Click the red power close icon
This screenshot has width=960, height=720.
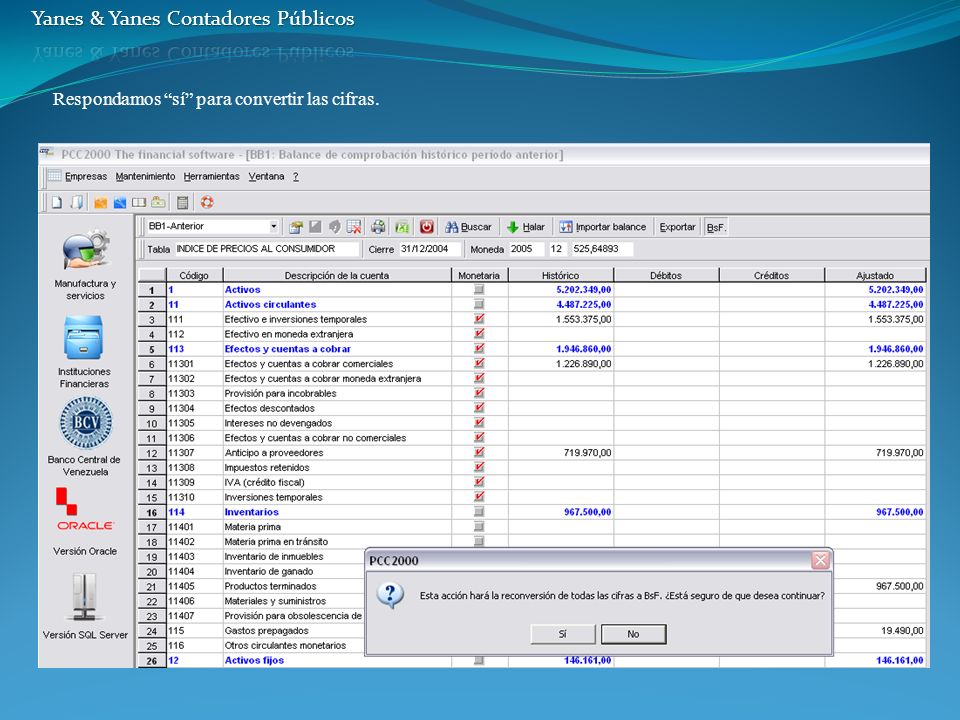coord(427,227)
